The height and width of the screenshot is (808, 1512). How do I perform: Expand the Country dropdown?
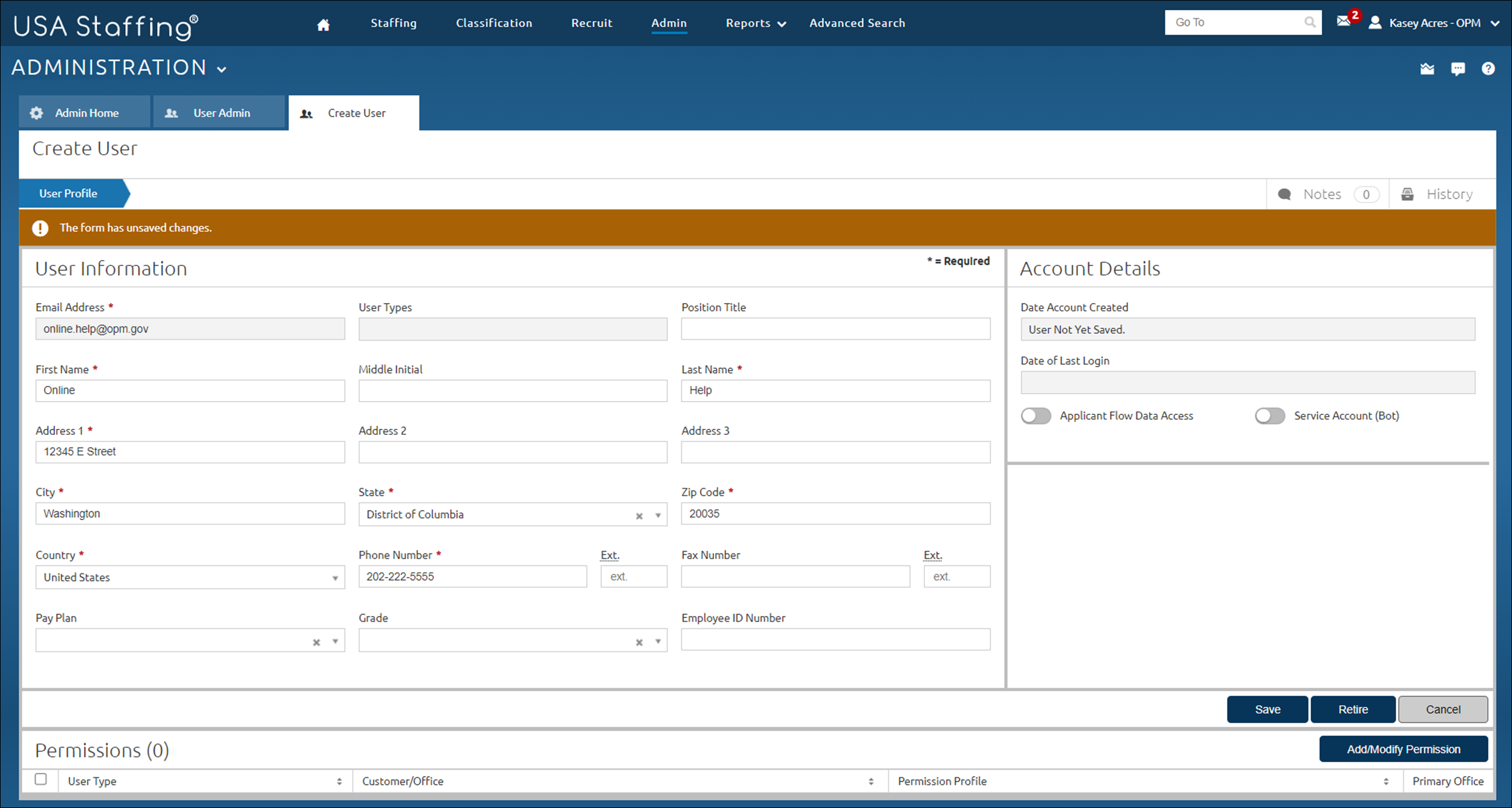[335, 578]
